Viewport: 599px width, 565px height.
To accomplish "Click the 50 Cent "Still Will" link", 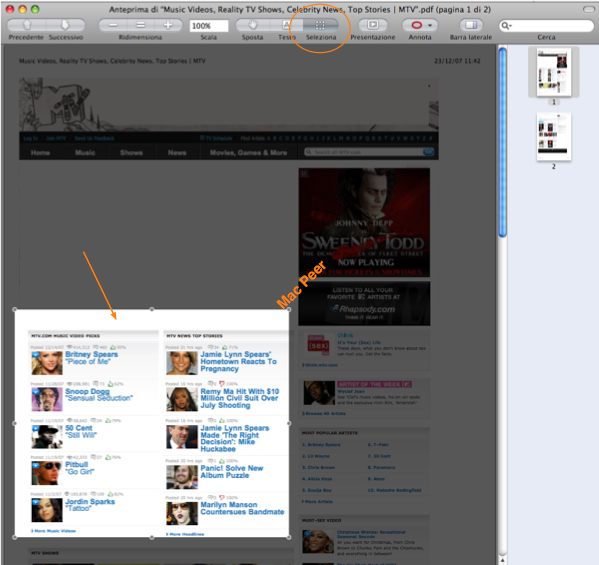I will coord(81,431).
